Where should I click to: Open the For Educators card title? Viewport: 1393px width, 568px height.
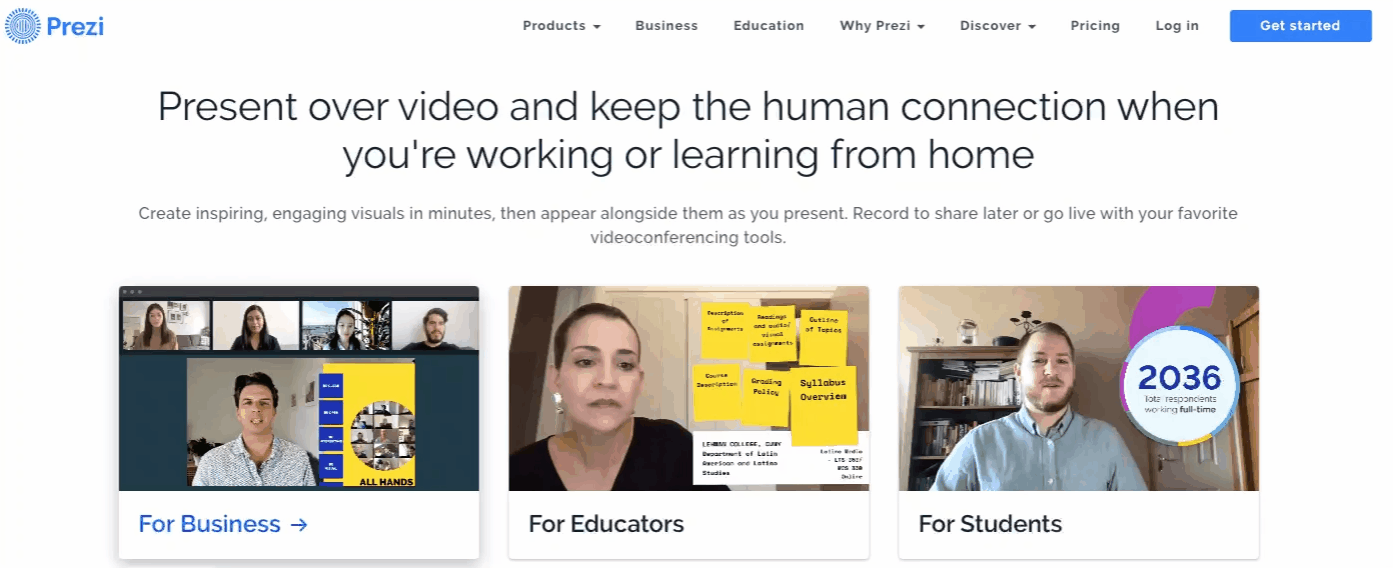click(606, 524)
